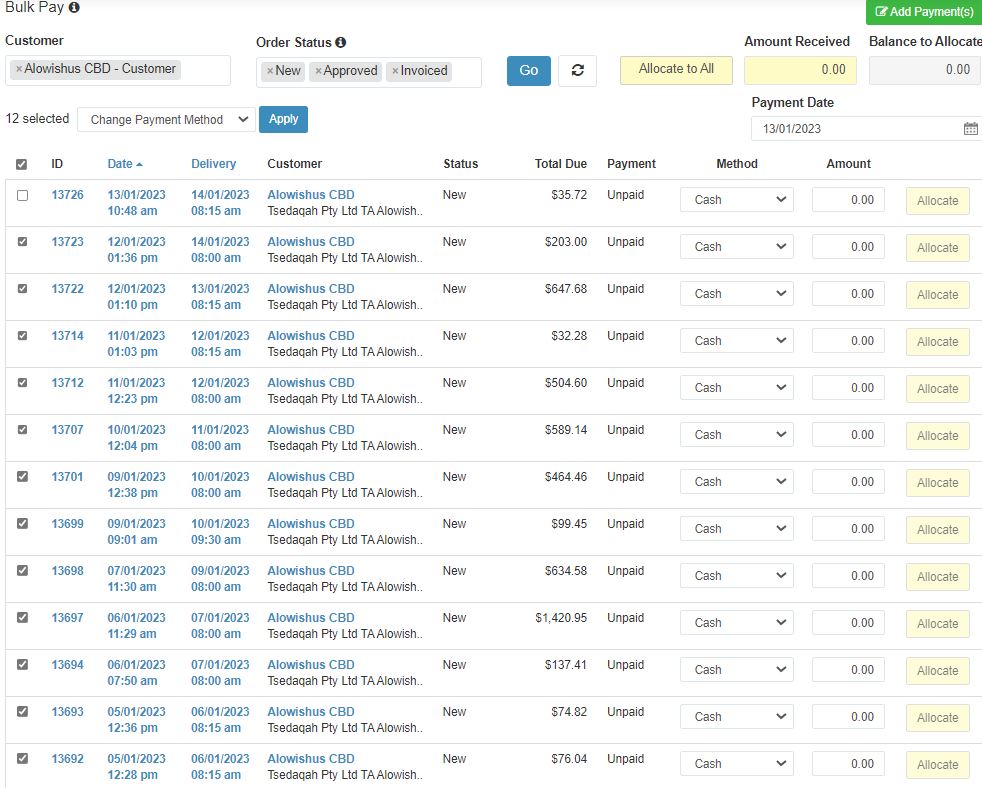The height and width of the screenshot is (788, 982).
Task: Open the Payment Date calendar icon
Action: (x=971, y=128)
